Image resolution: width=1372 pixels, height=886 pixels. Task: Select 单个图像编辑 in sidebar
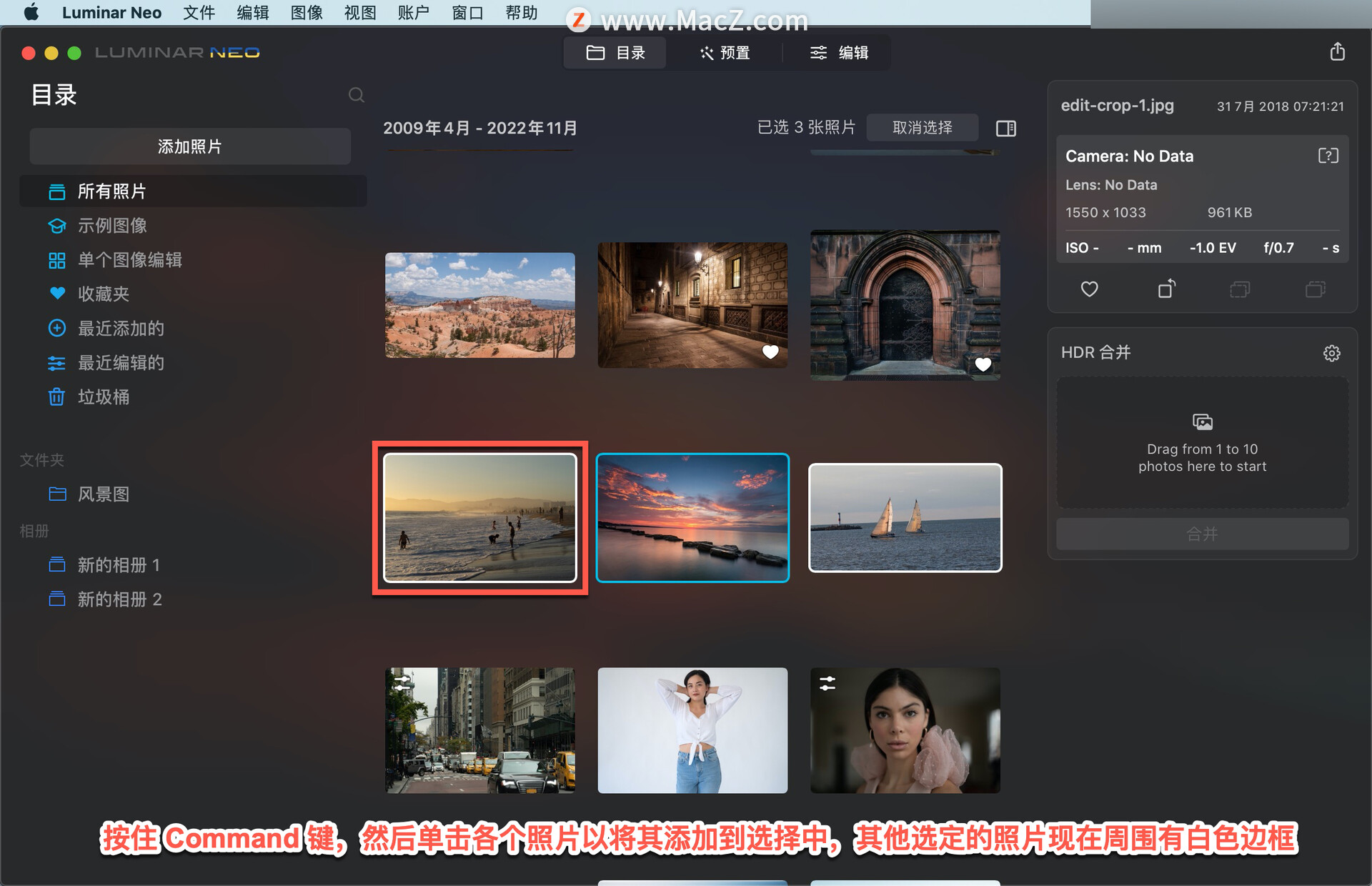193,260
